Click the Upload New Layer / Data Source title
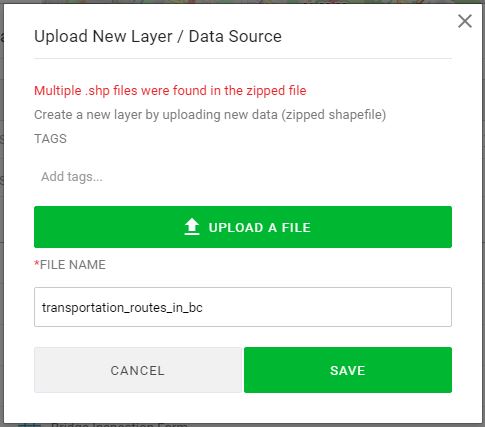This screenshot has height=427, width=485. tap(158, 36)
